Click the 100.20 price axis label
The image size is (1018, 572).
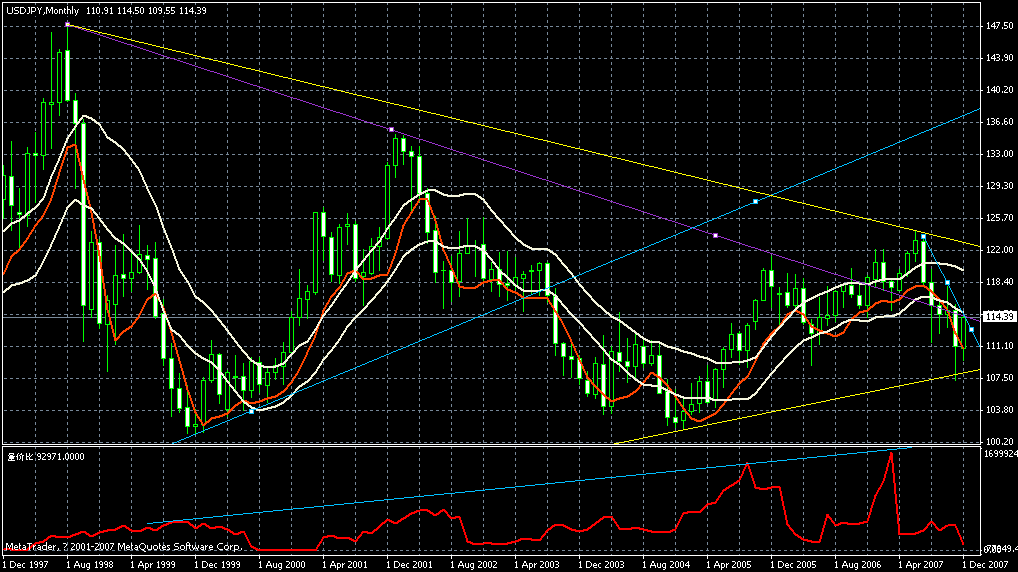click(999, 441)
